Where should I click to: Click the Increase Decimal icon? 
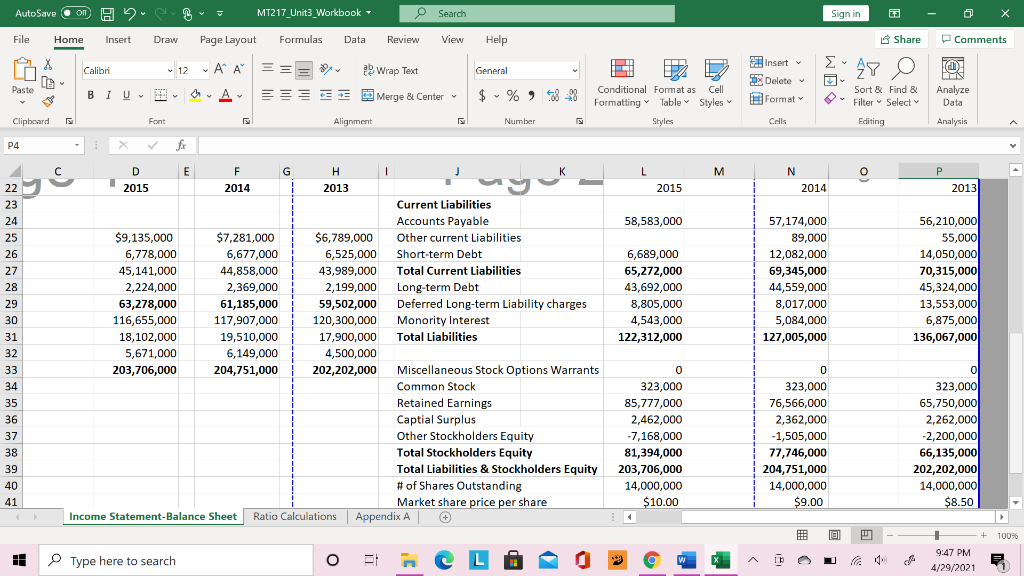pyautogui.click(x=552, y=94)
